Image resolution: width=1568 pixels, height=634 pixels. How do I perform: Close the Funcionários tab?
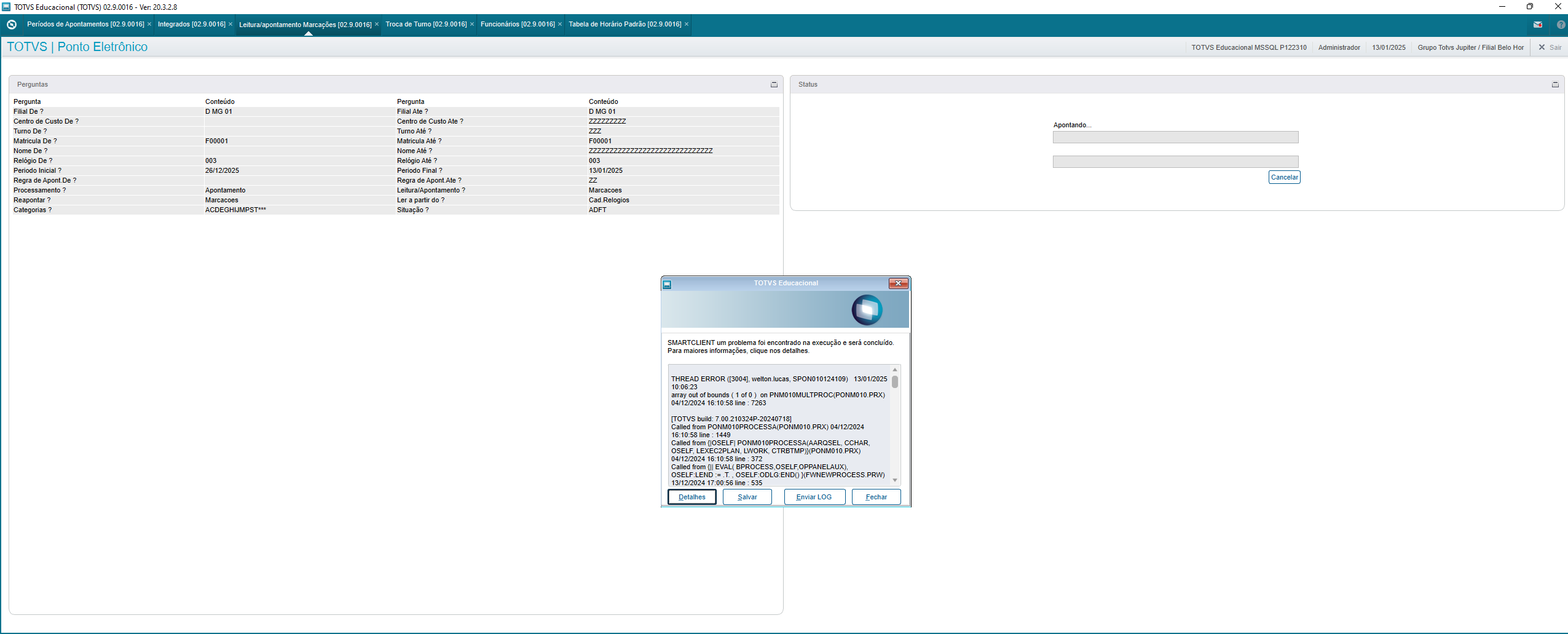point(560,24)
